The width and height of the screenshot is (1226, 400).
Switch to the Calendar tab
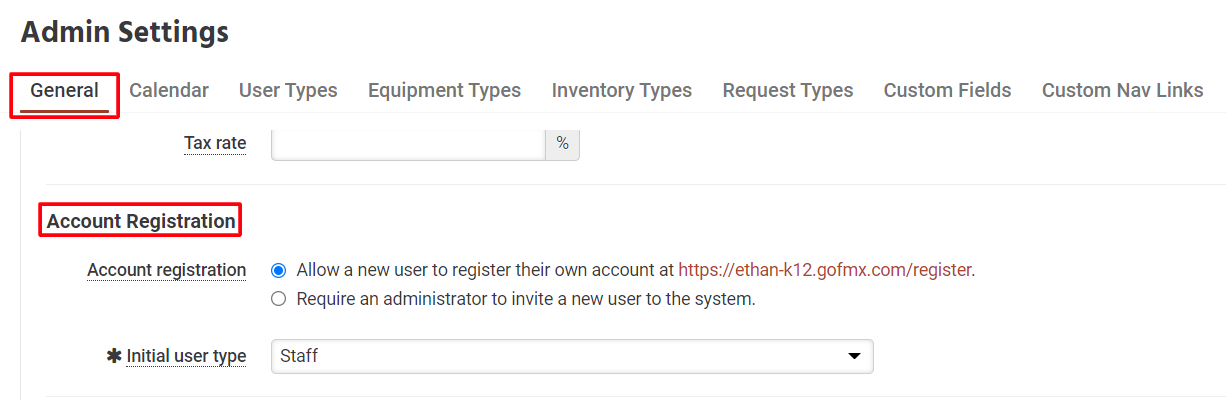169,91
